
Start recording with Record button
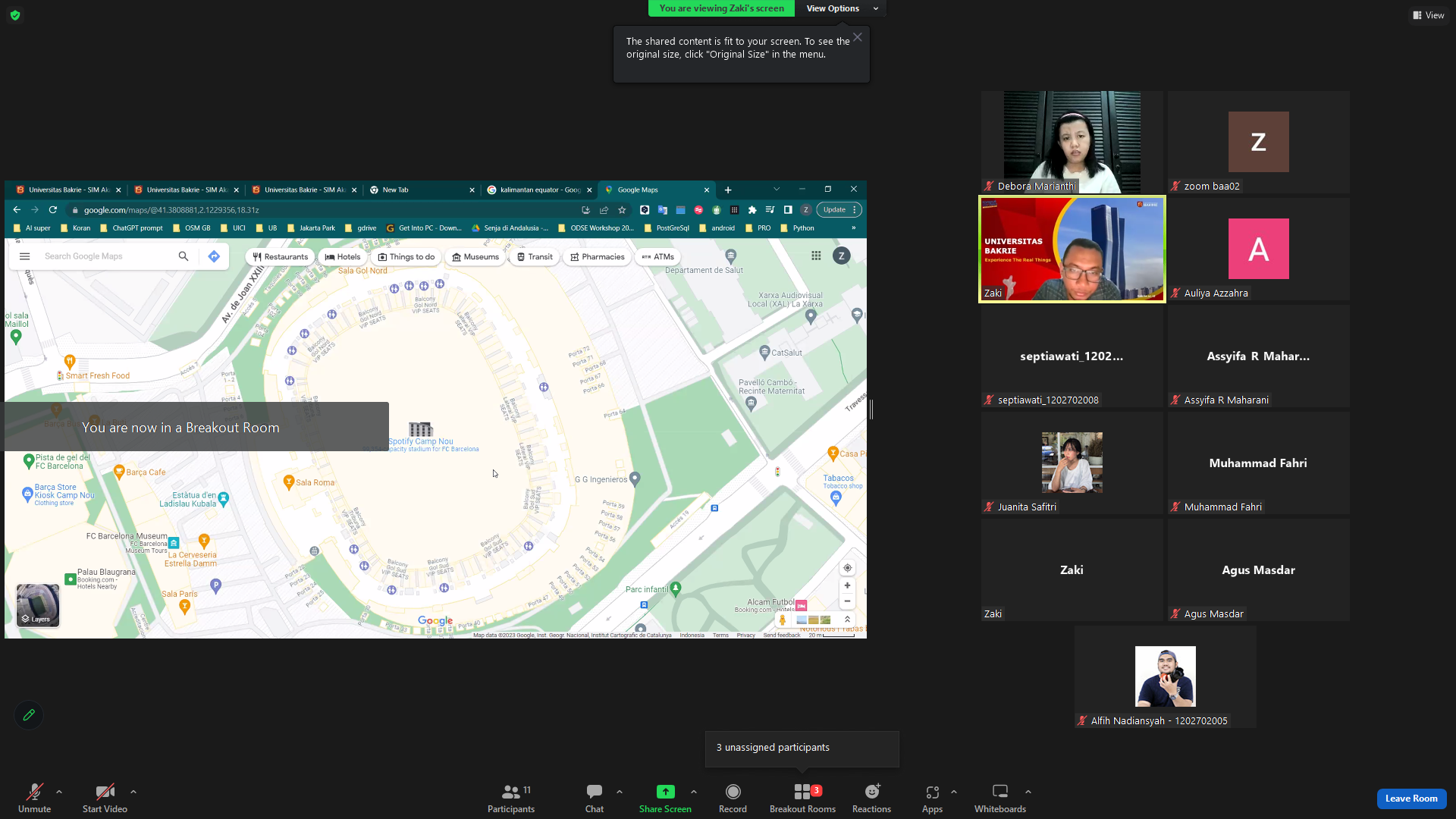[733, 798]
